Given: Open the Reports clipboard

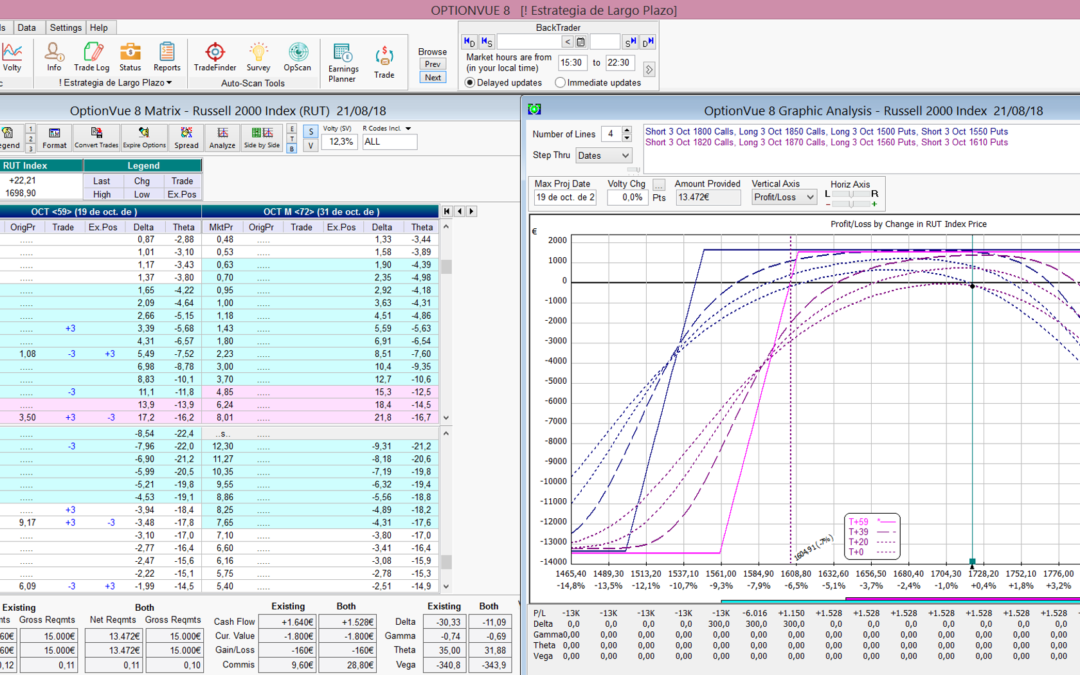Looking at the screenshot, I should pyautogui.click(x=167, y=56).
